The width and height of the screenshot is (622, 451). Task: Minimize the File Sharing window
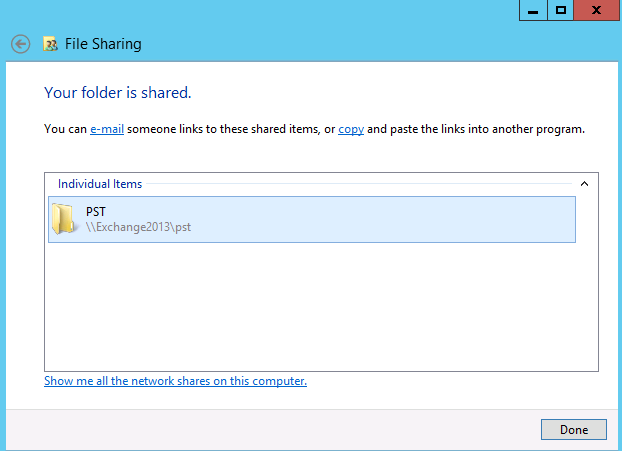[533, 10]
